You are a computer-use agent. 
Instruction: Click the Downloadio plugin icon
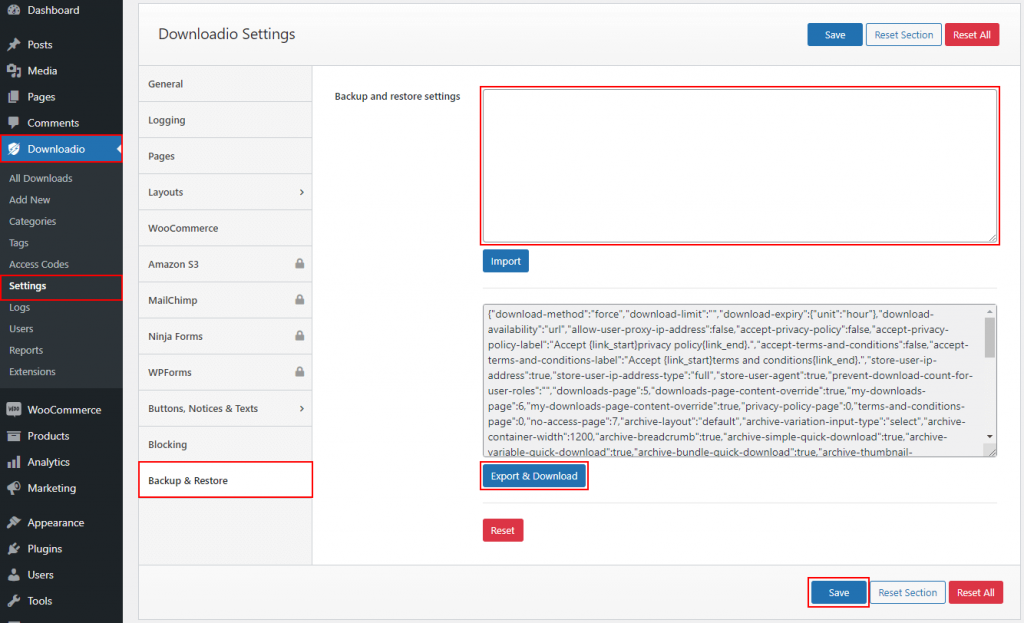(x=14, y=149)
